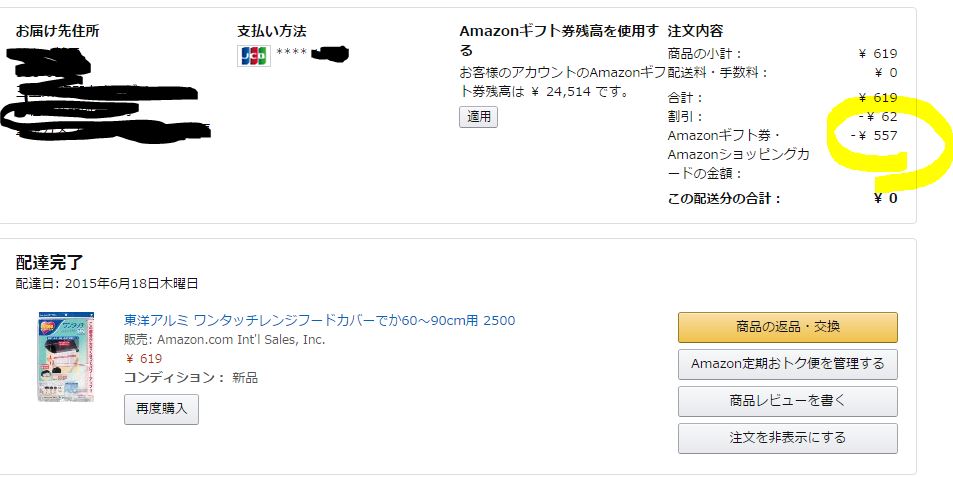Buy the item again with 再度購入
Screen dimensions: 953x477
(161, 409)
